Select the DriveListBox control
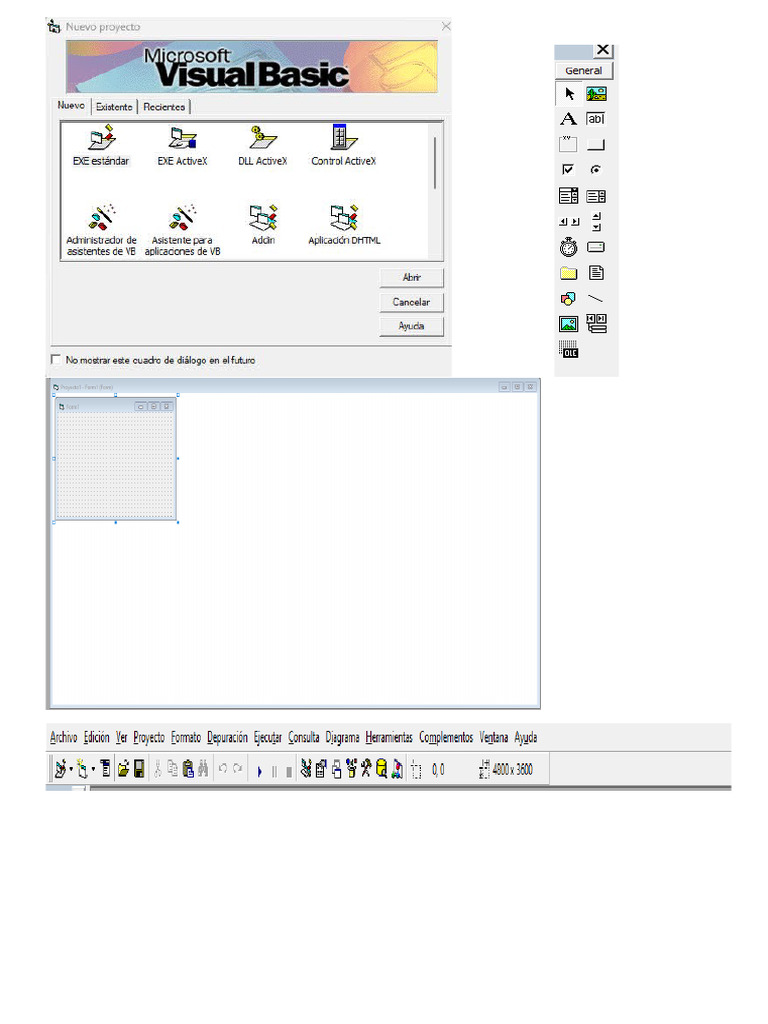The height and width of the screenshot is (1024, 768). [596, 247]
